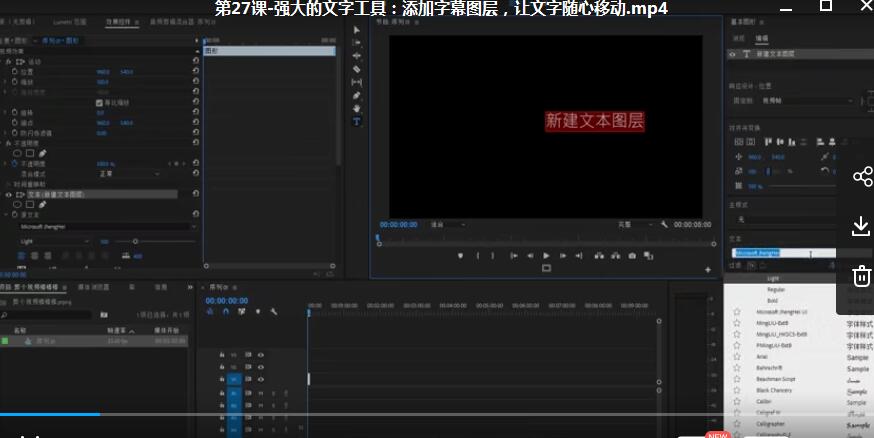The image size is (874, 438).
Task: Choose Arial from the font list
Action: [762, 356]
